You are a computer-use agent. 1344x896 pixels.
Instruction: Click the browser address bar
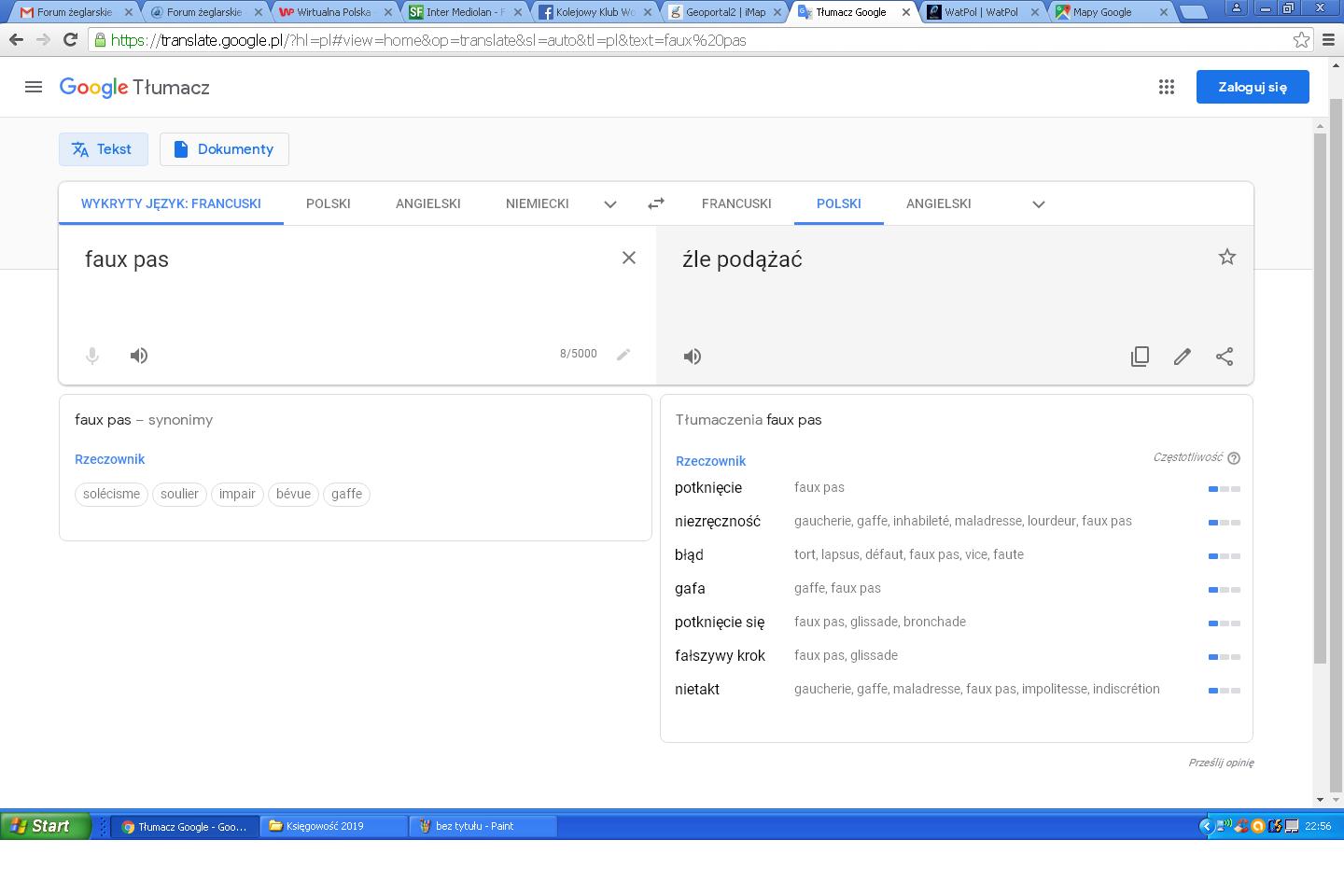pyautogui.click(x=691, y=40)
